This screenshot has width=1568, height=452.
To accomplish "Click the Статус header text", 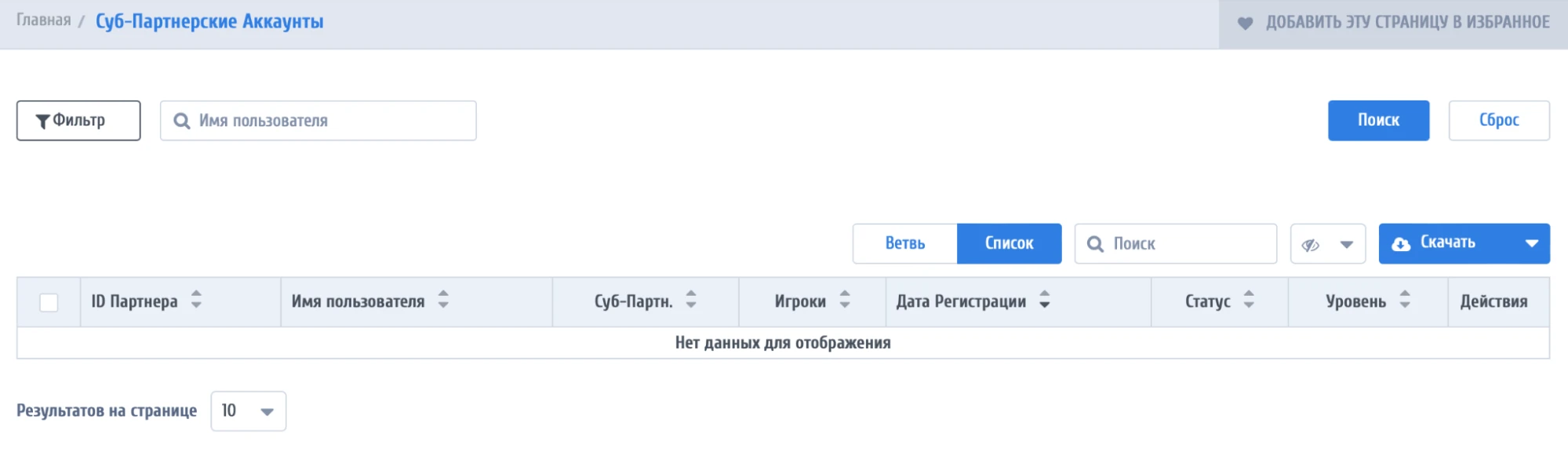I will tap(1207, 301).
